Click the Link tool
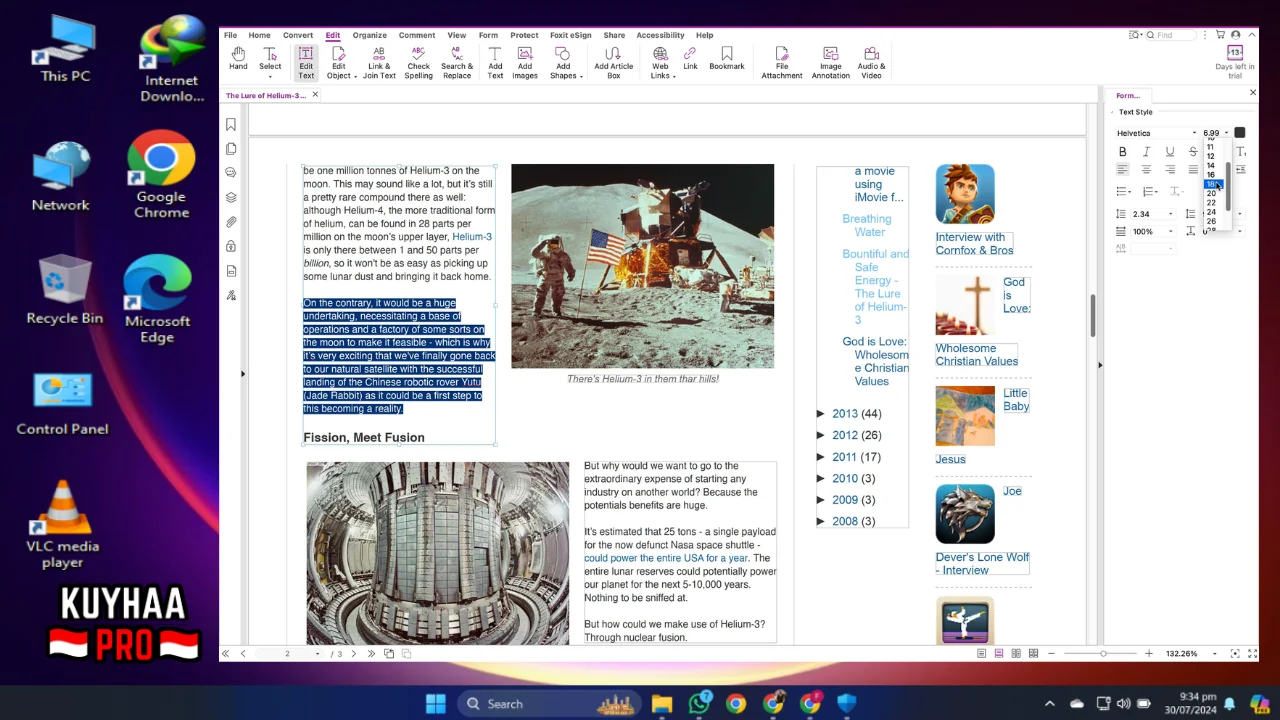The height and width of the screenshot is (720, 1280). [690, 59]
